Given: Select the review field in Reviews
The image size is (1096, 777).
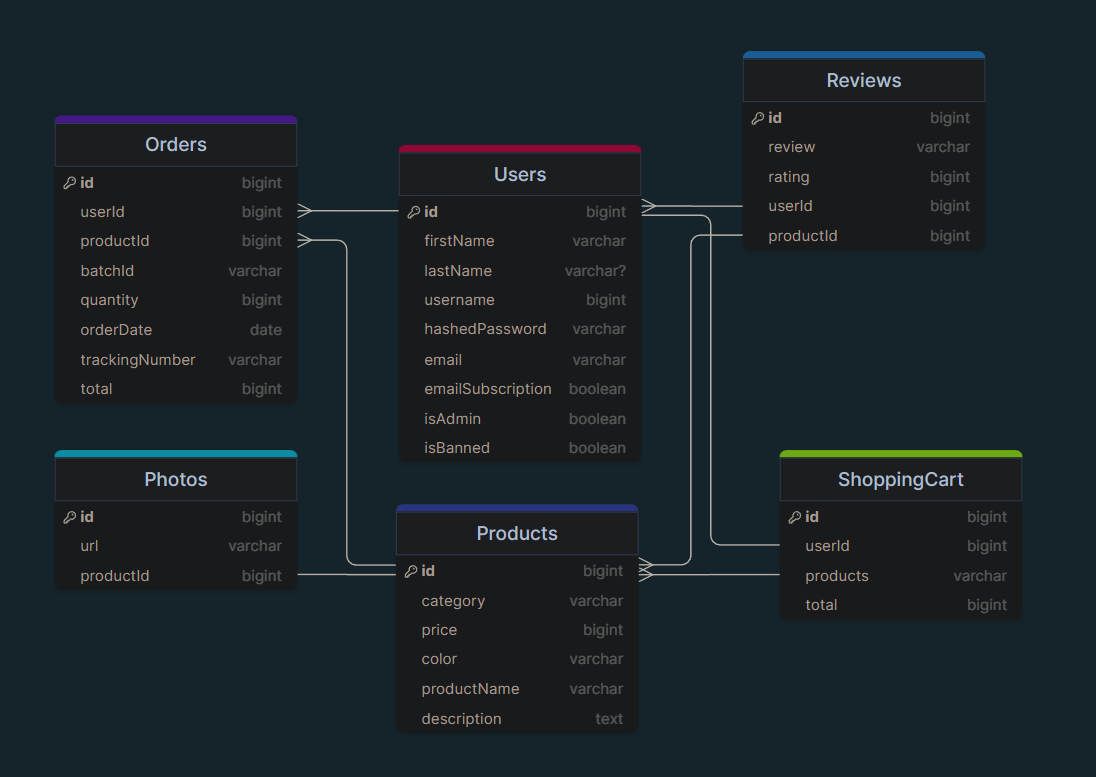Looking at the screenshot, I should tap(864, 147).
